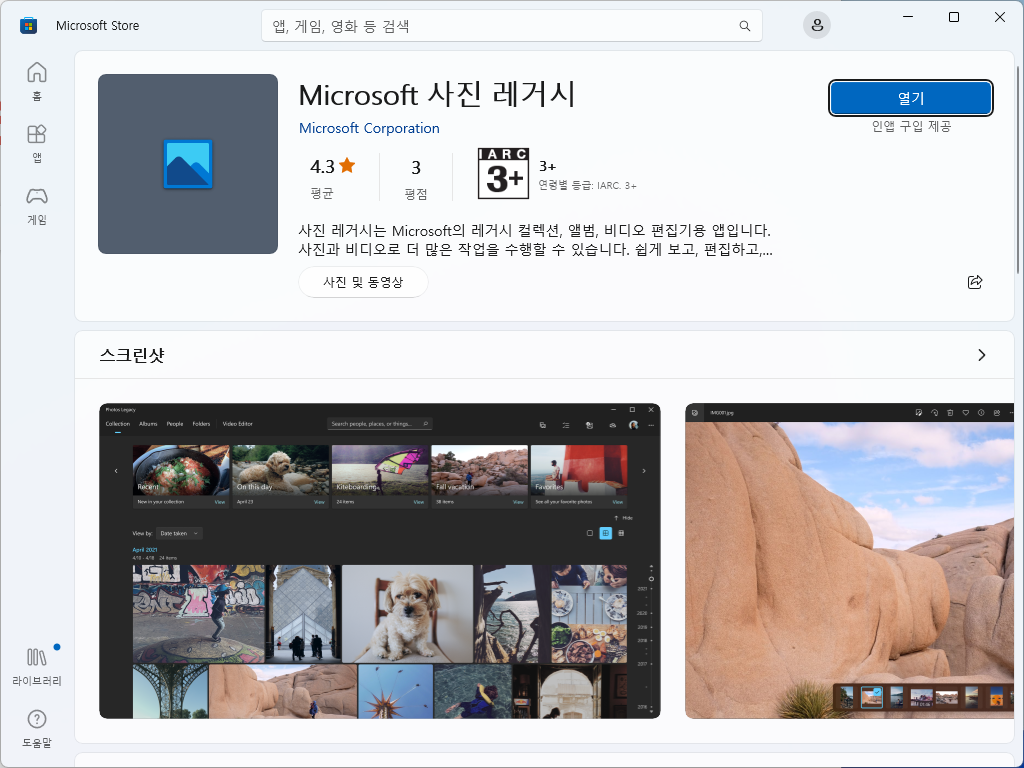Open the user account profile icon
This screenshot has height=768, width=1024.
pyautogui.click(x=816, y=25)
